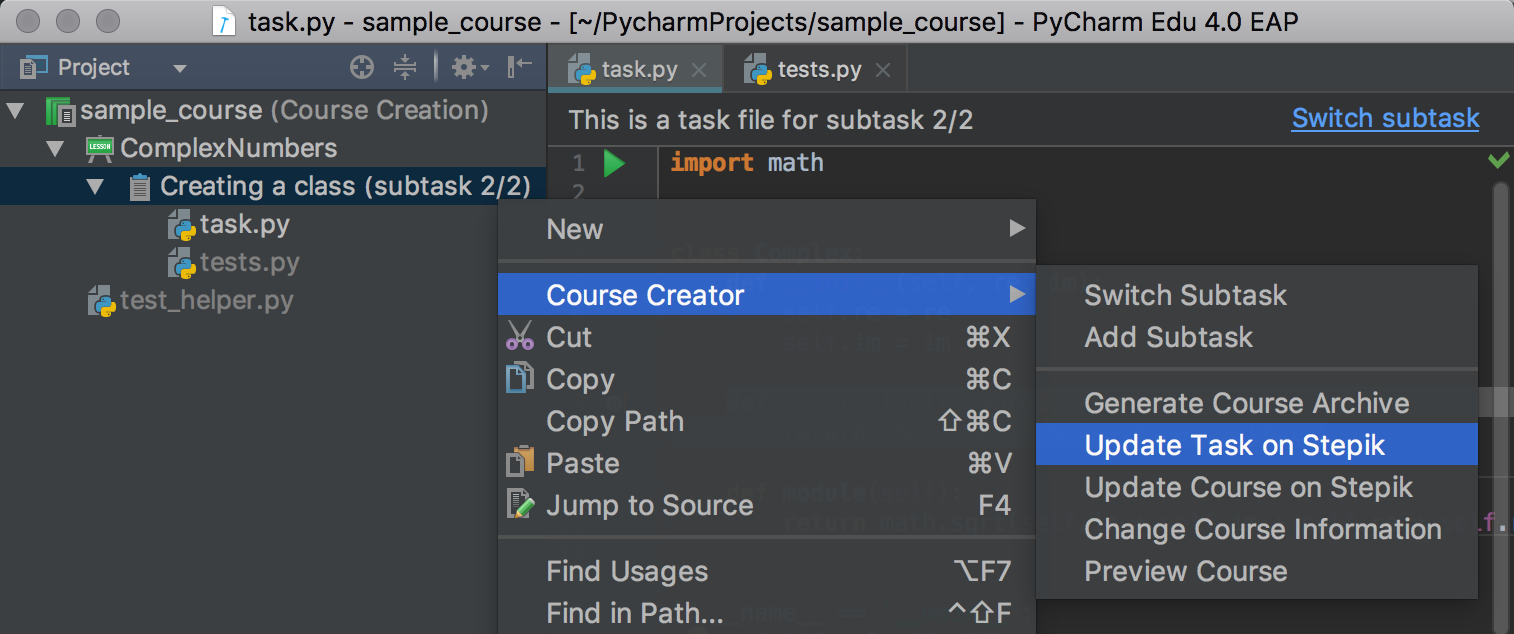Choose Course Creator in the context menu
Image resolution: width=1514 pixels, height=634 pixels.
pos(767,295)
